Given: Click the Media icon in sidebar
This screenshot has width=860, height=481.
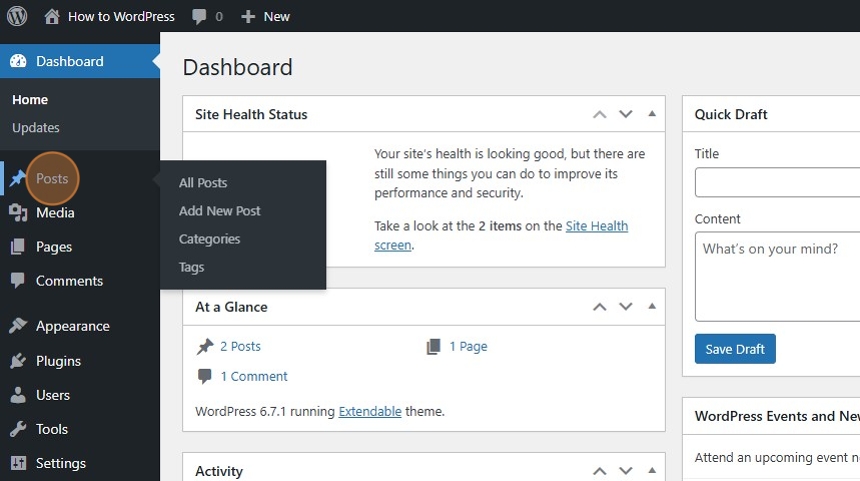Looking at the screenshot, I should point(18,212).
